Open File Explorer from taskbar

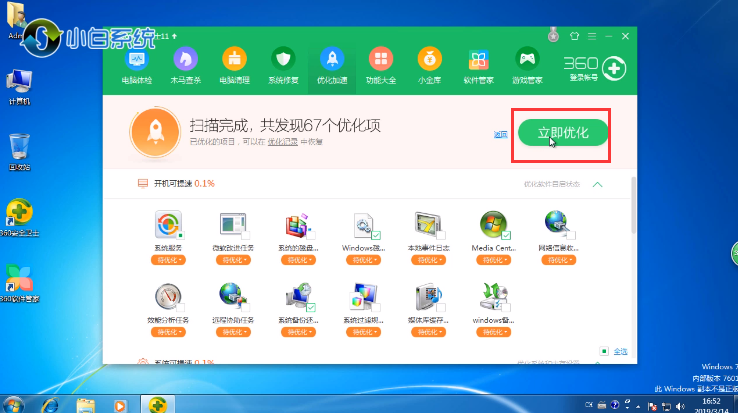coord(85,405)
